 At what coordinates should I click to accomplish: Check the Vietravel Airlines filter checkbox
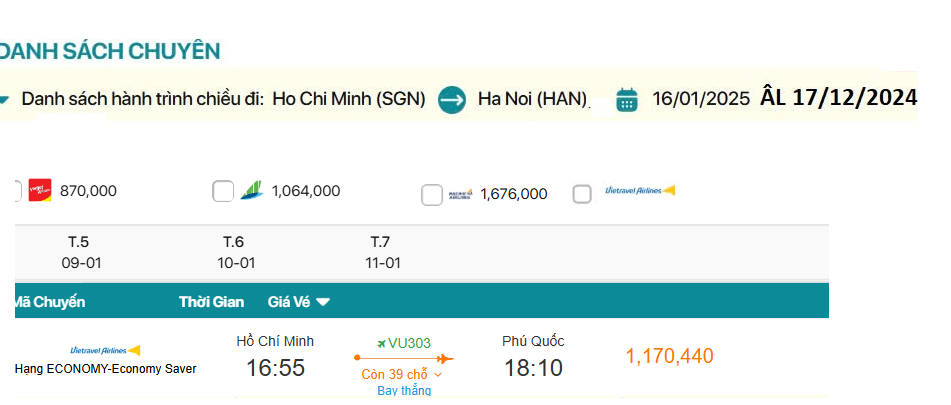coord(582,194)
